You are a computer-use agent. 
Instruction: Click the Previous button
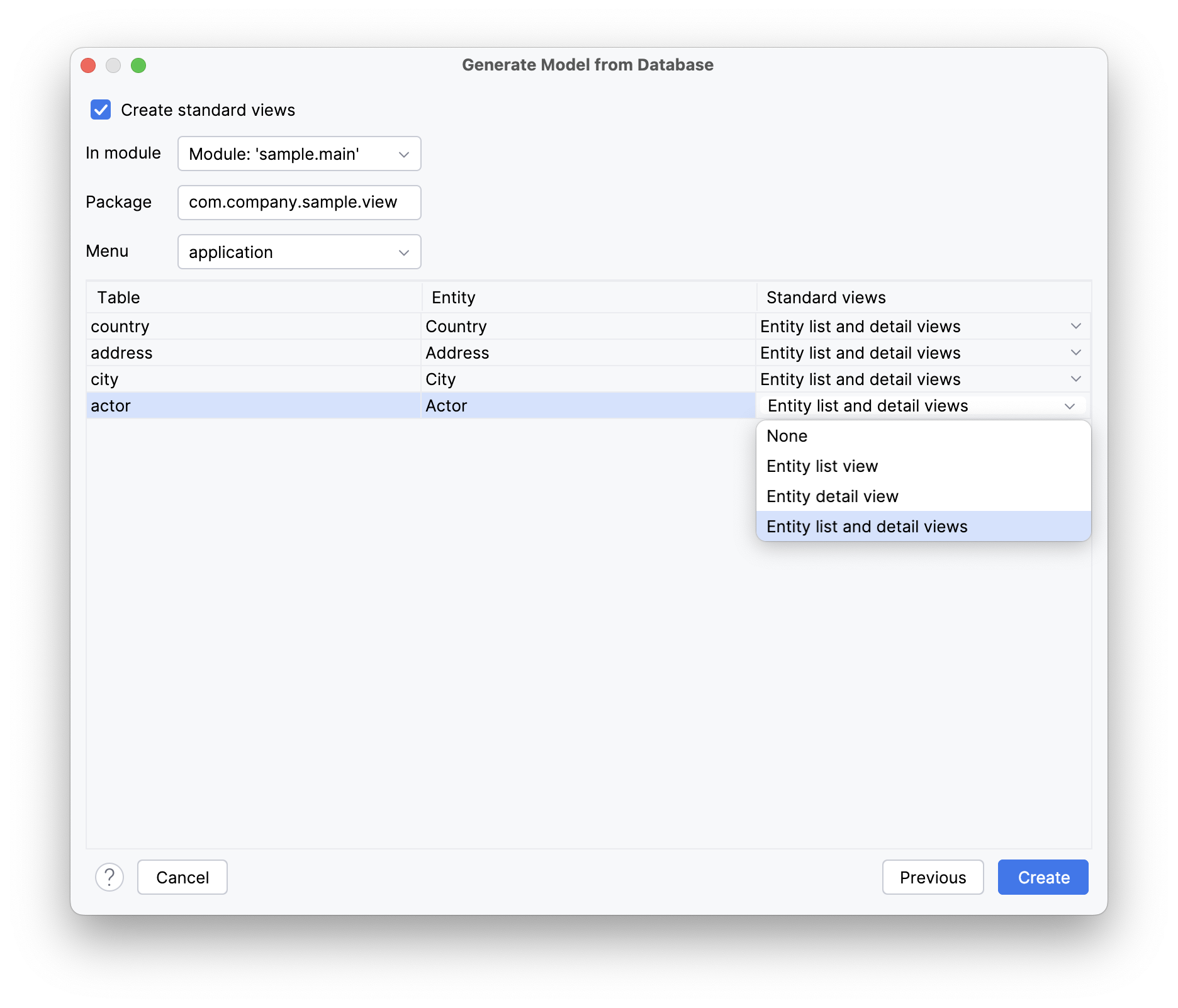[933, 877]
